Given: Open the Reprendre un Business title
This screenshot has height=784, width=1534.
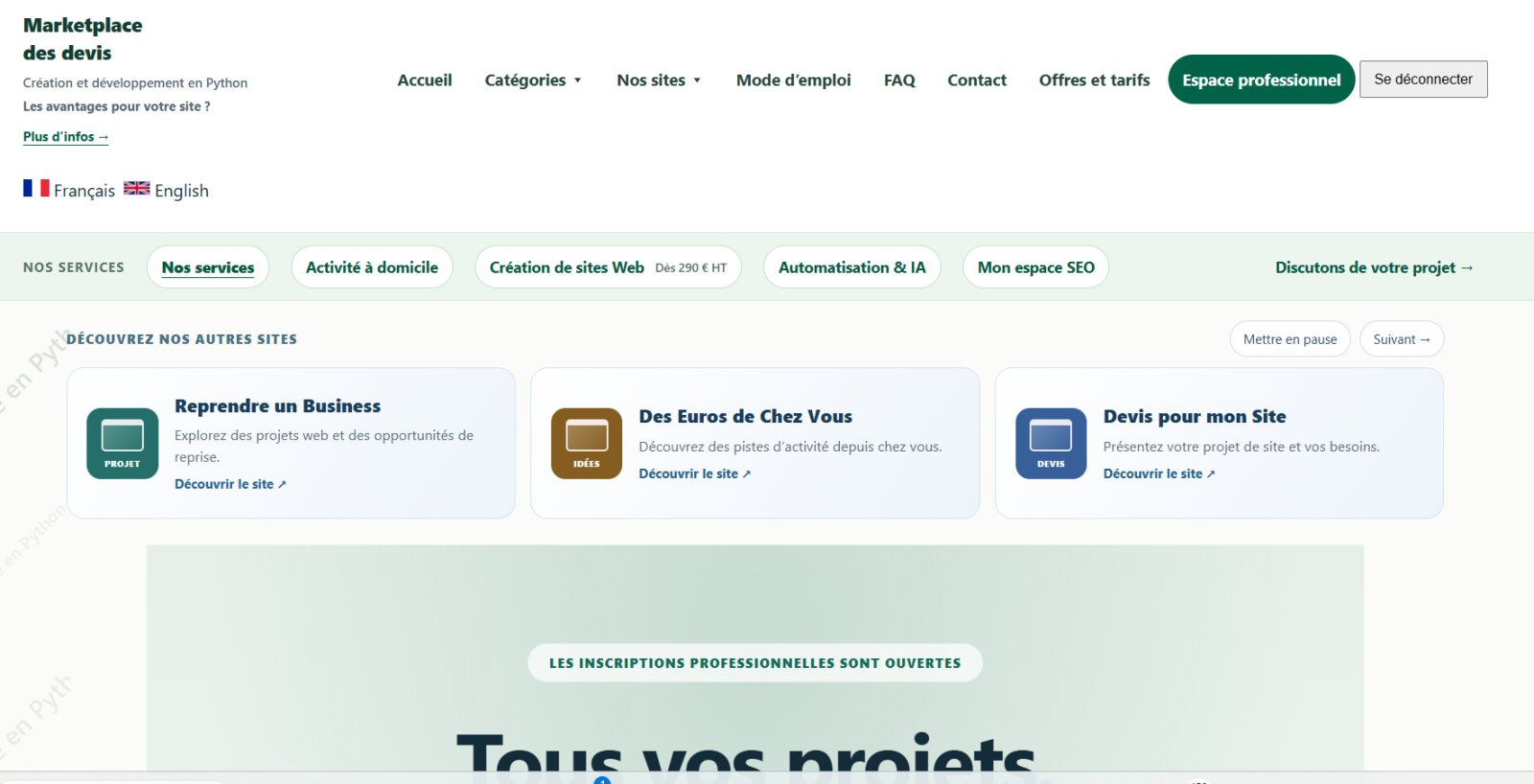Looking at the screenshot, I should [278, 406].
